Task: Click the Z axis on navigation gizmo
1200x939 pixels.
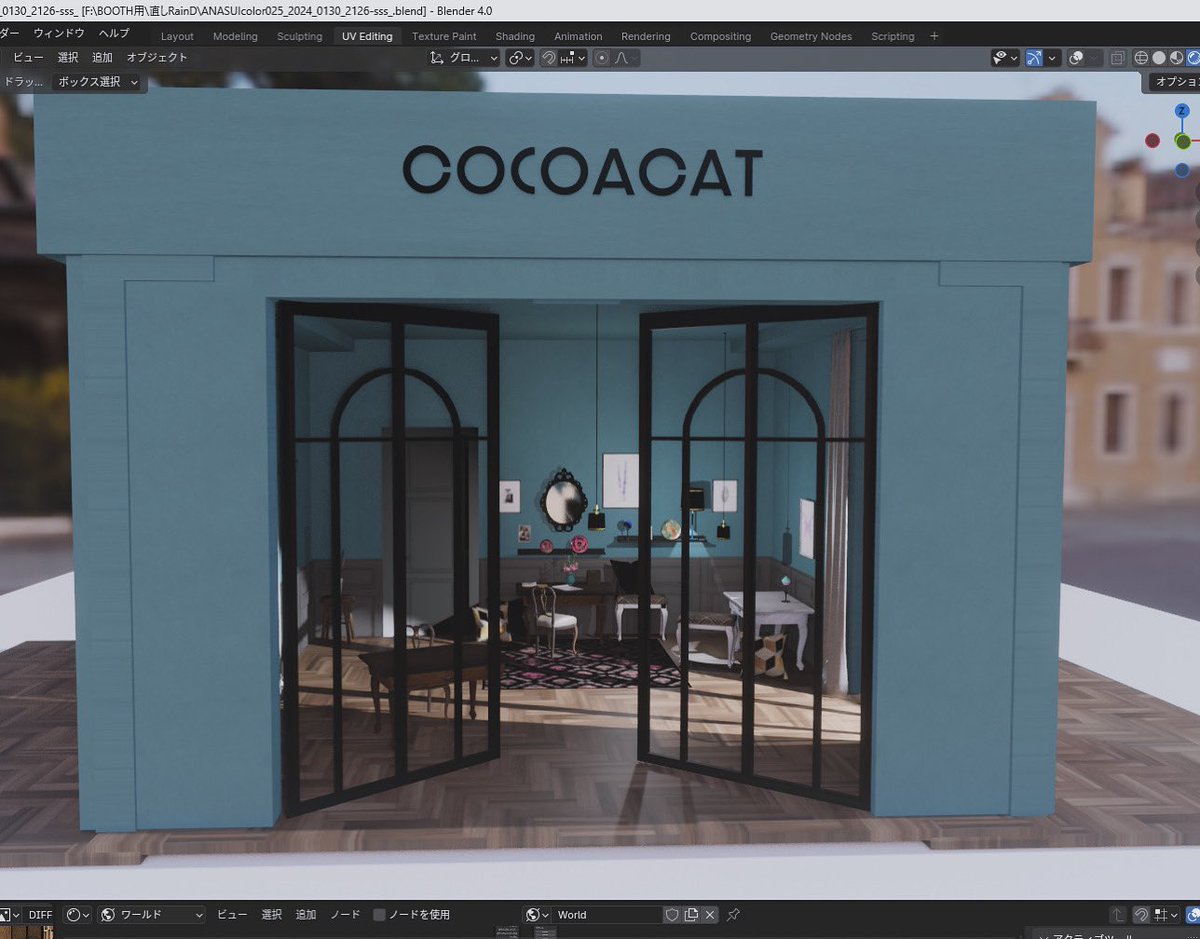Action: click(1182, 112)
